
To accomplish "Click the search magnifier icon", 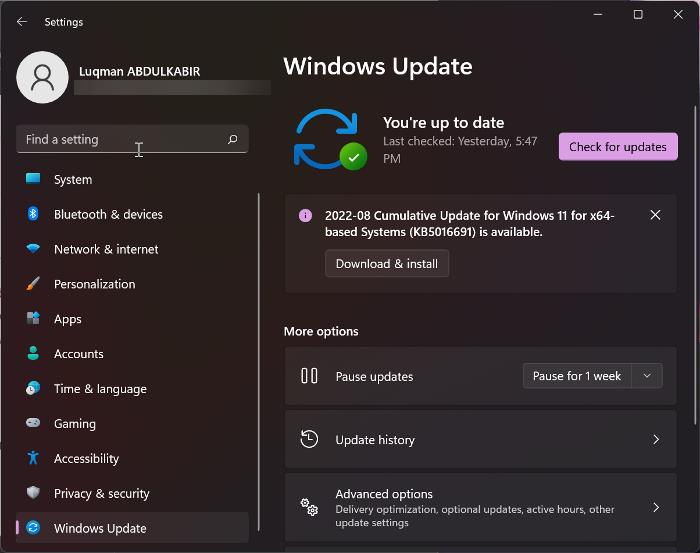I will point(233,140).
